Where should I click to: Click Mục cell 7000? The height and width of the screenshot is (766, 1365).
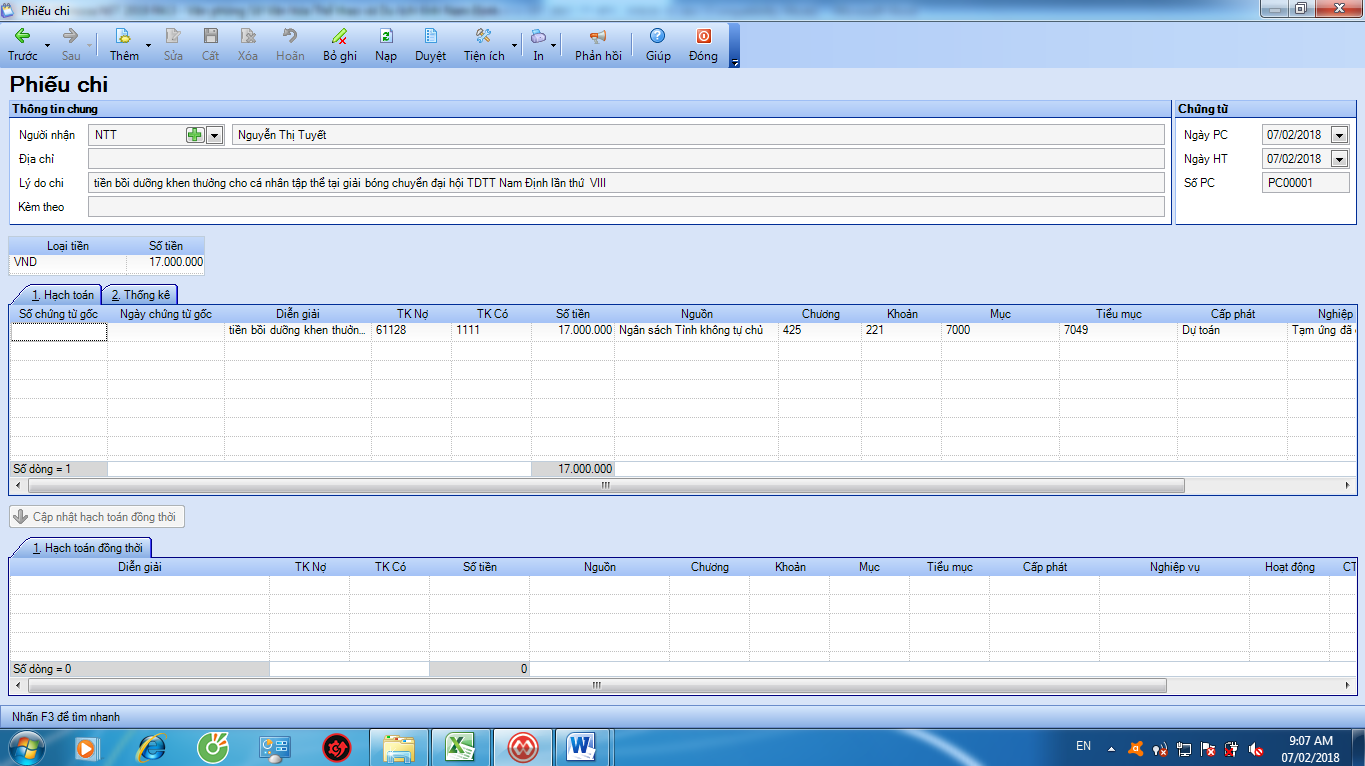pyautogui.click(x=1000, y=330)
